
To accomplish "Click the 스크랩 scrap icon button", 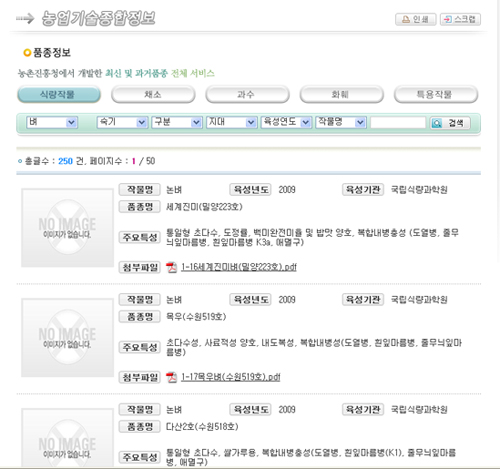I will pyautogui.click(x=460, y=19).
